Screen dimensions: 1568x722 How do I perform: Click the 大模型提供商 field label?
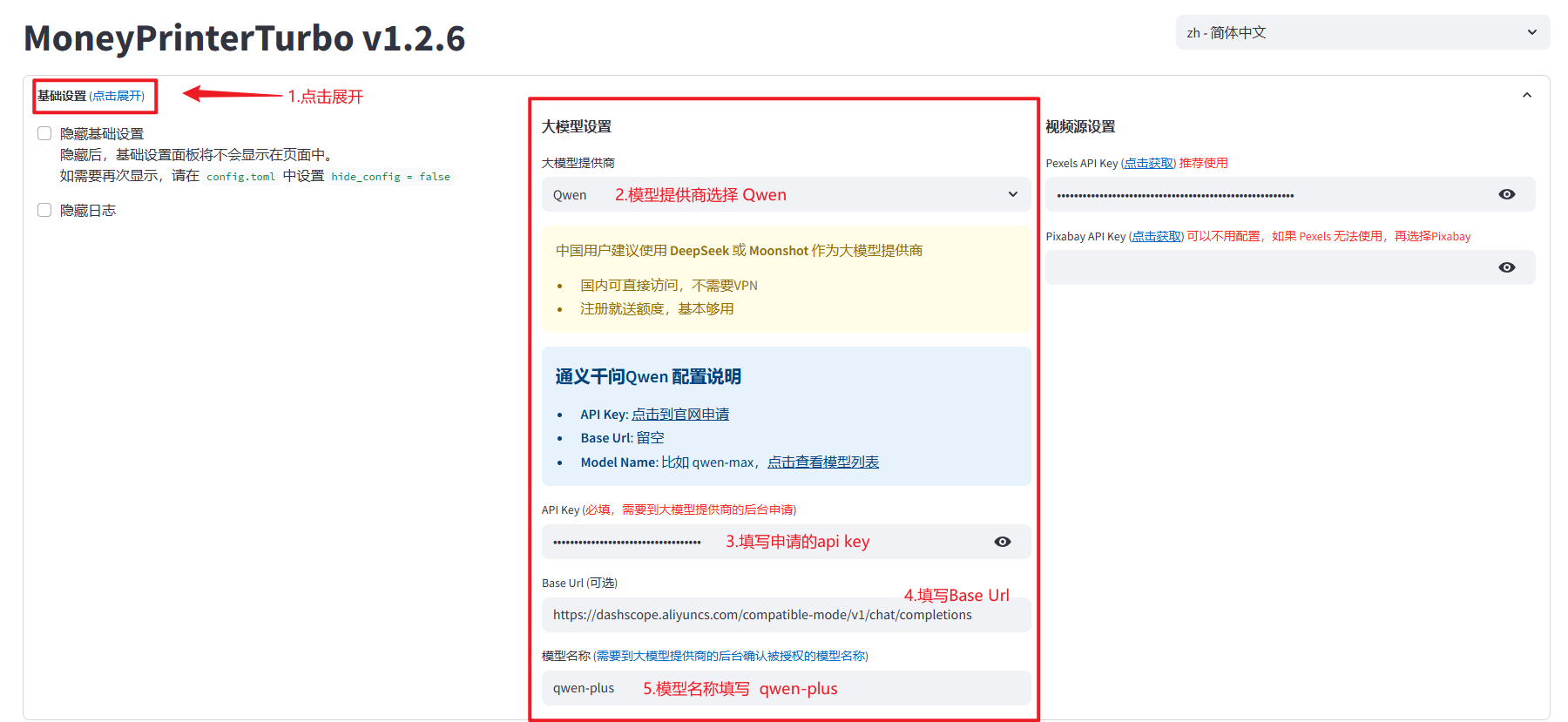(x=578, y=163)
